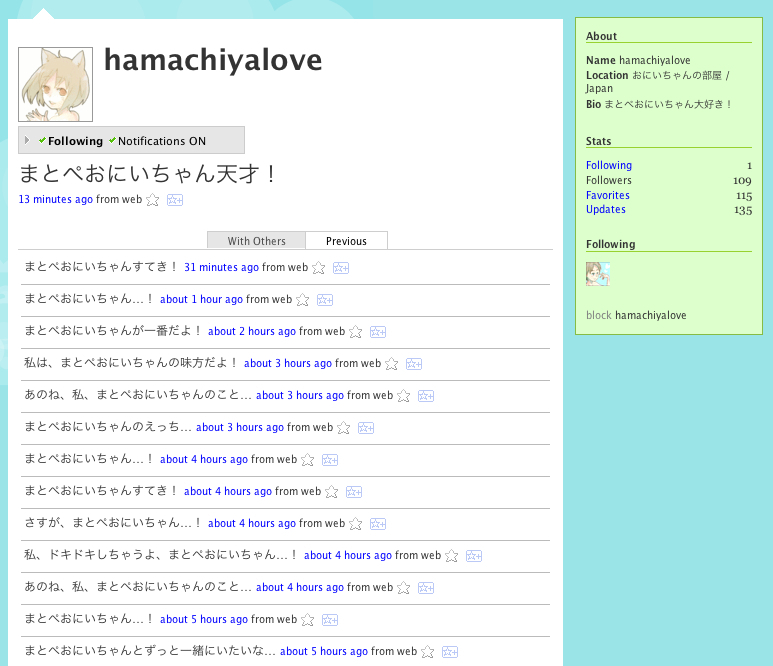Viewport: 773px width, 666px height.
Task: Open timestamp of 私、ドキドキしちゃうよ tweet
Action: (348, 555)
